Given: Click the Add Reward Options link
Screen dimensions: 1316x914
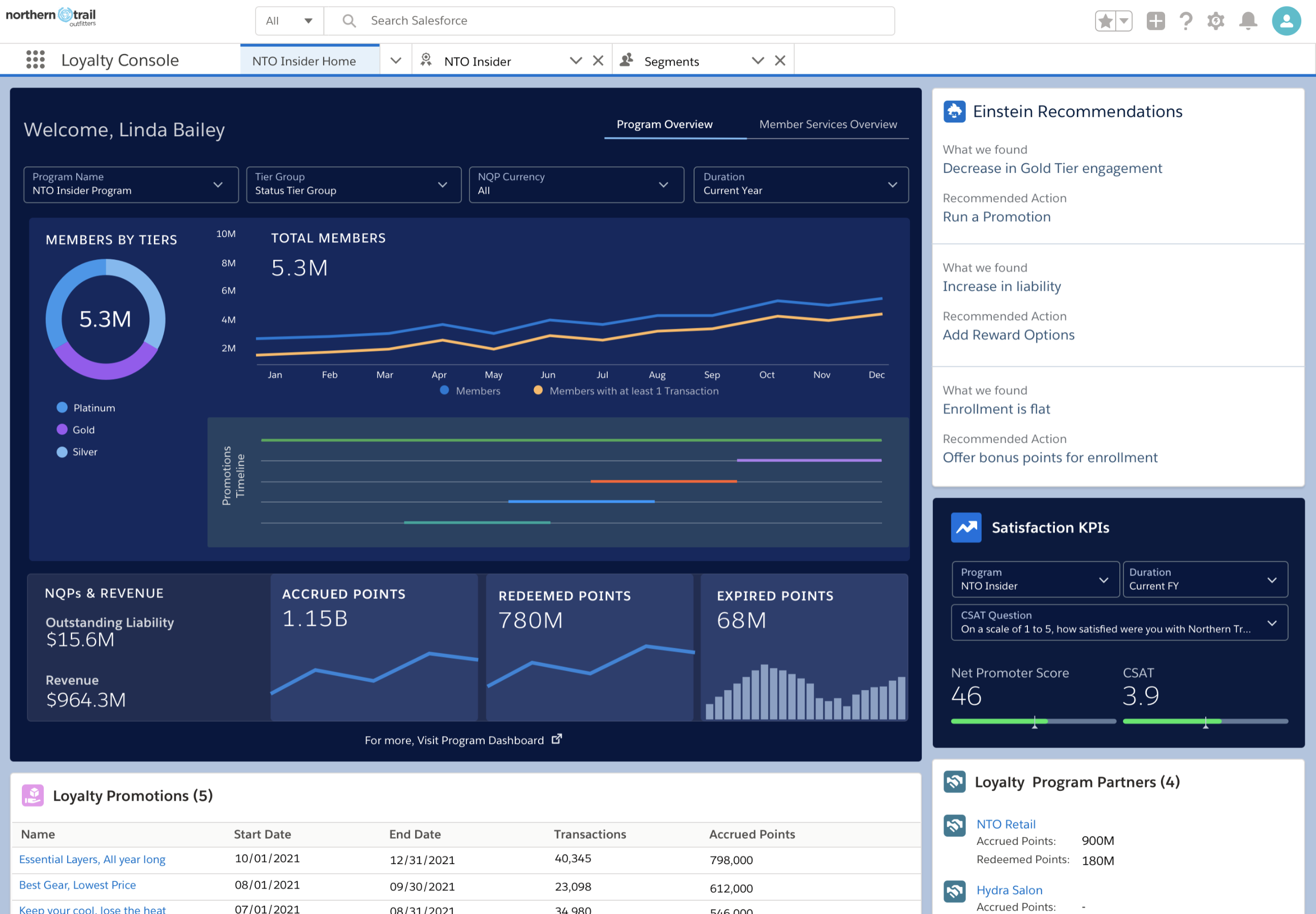Looking at the screenshot, I should [1009, 335].
